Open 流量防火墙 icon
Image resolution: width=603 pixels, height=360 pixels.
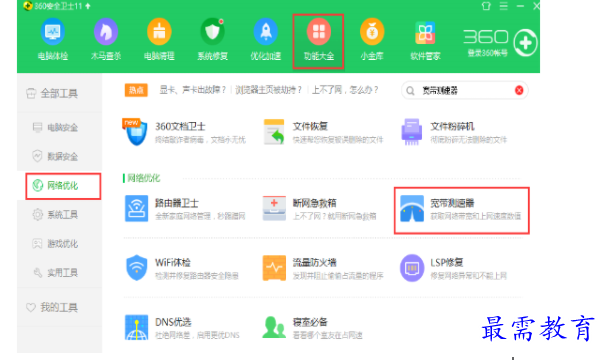click(274, 268)
